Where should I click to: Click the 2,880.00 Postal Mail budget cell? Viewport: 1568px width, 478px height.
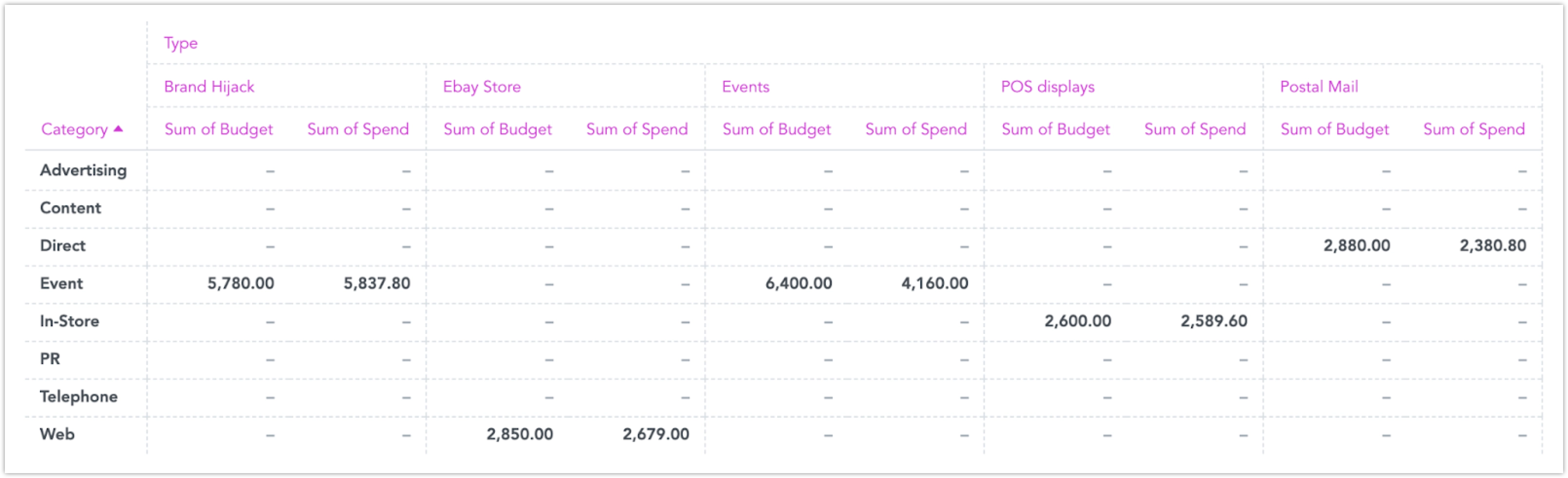1356,246
